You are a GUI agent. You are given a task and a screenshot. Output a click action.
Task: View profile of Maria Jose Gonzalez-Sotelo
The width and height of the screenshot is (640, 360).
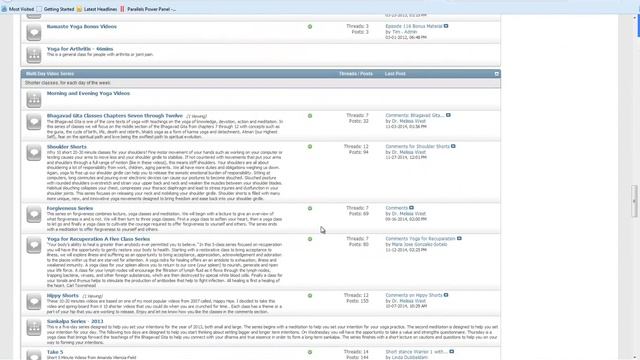coord(420,244)
